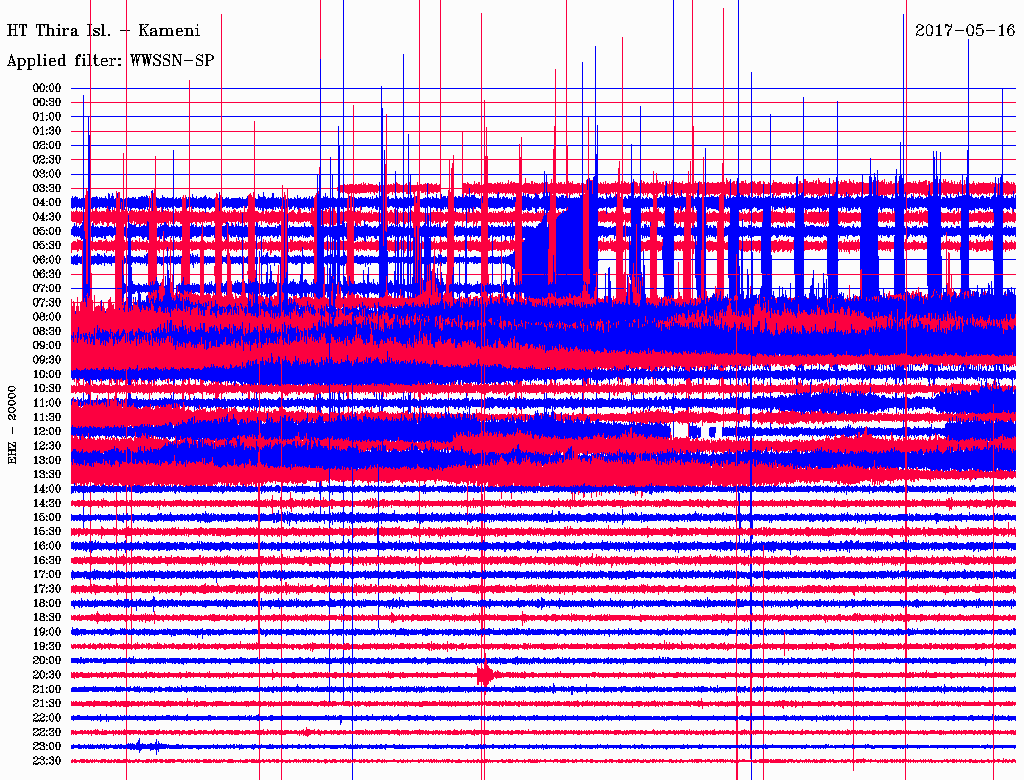Click the 17:30 time label
This screenshot has height=780, width=1024.
pyautogui.click(x=47, y=589)
